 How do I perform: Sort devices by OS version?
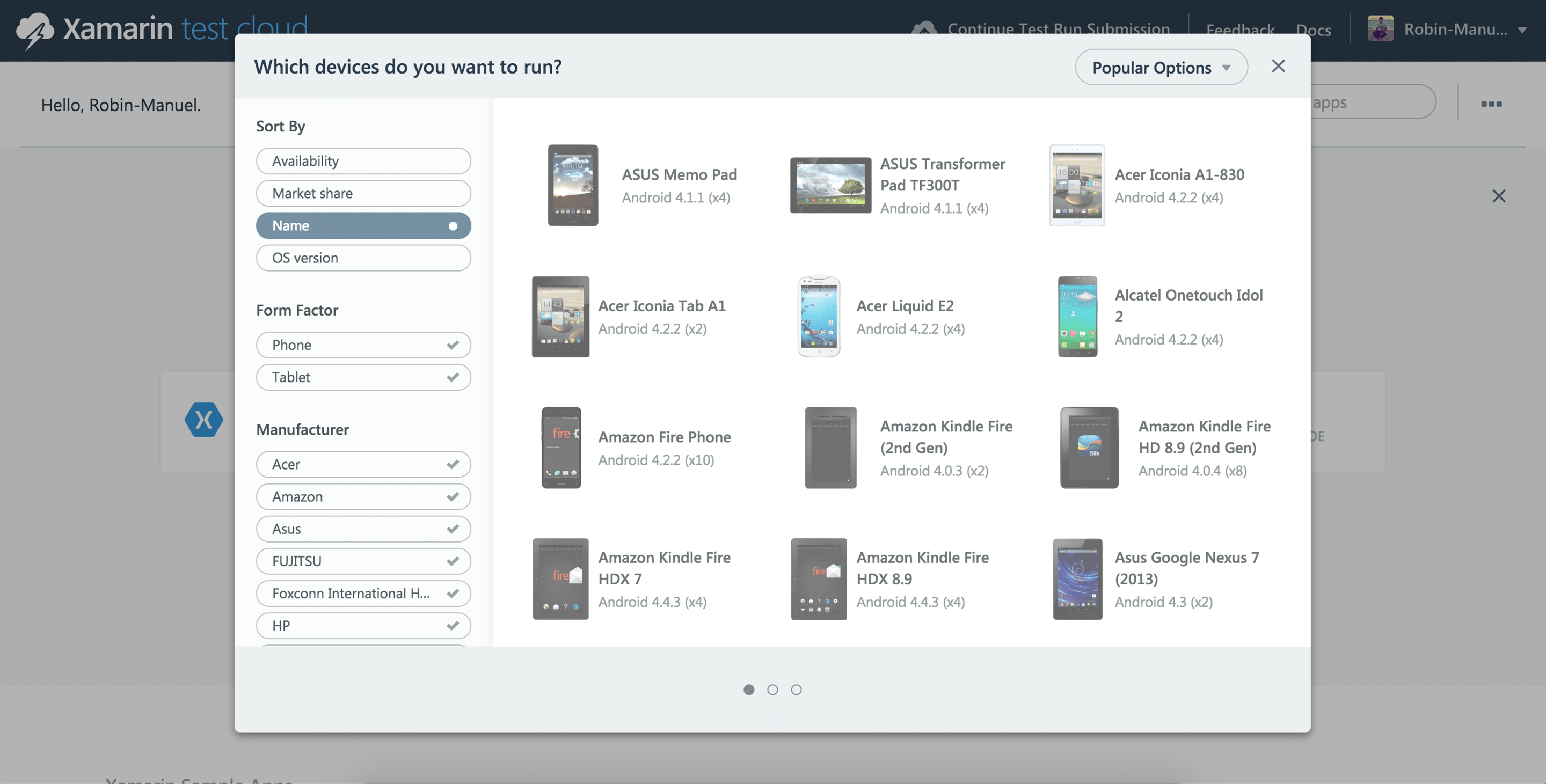pos(363,258)
